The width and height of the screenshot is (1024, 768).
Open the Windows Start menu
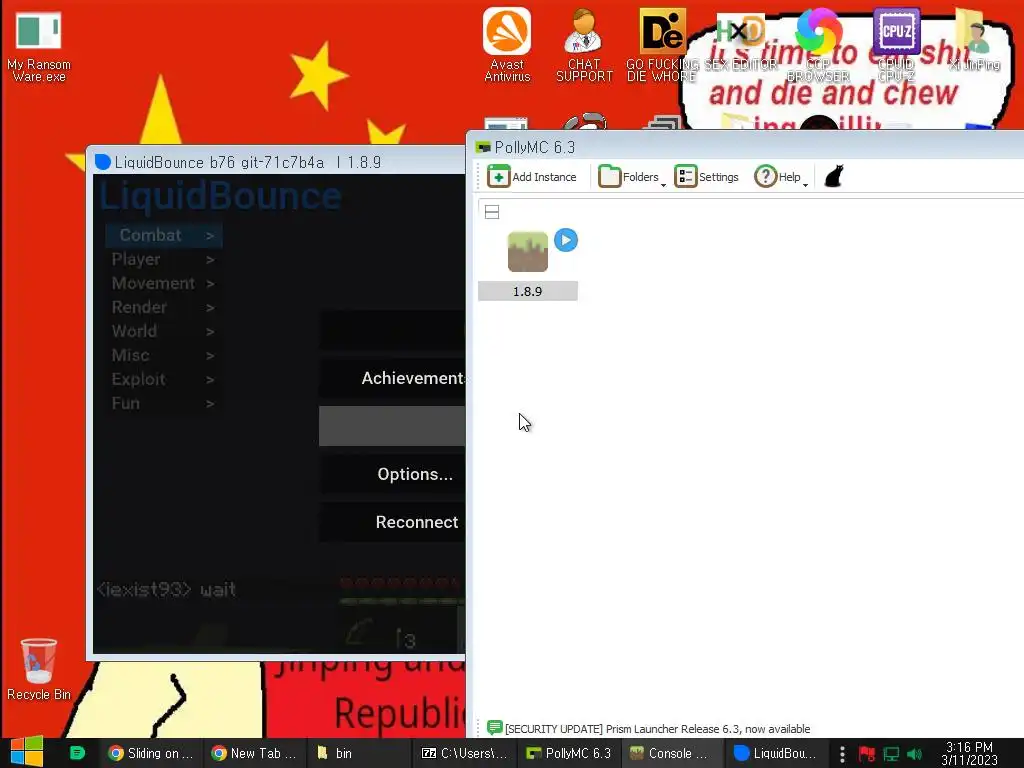click(26, 752)
